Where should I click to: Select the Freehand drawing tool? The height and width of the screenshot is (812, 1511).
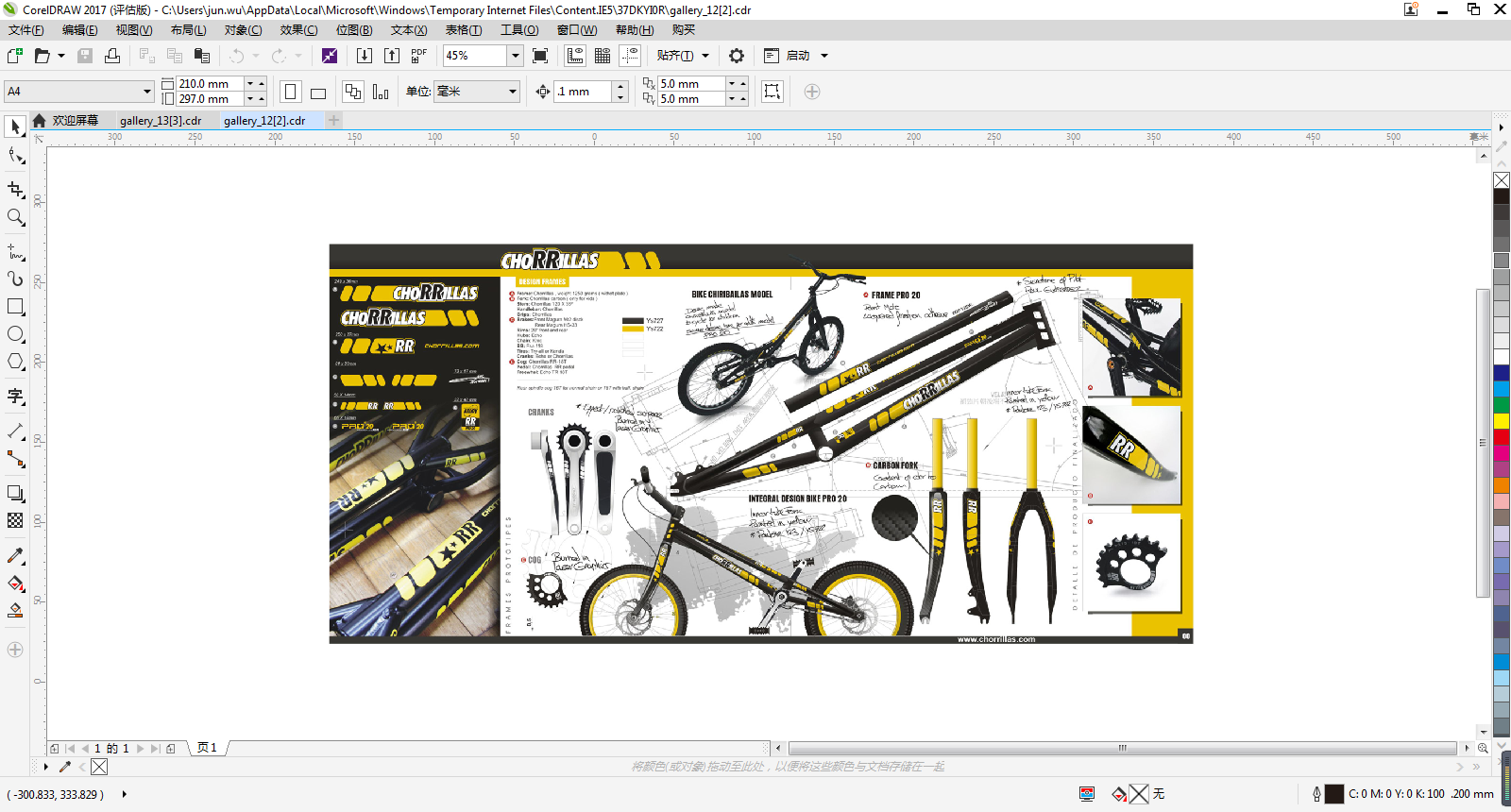click(x=15, y=251)
